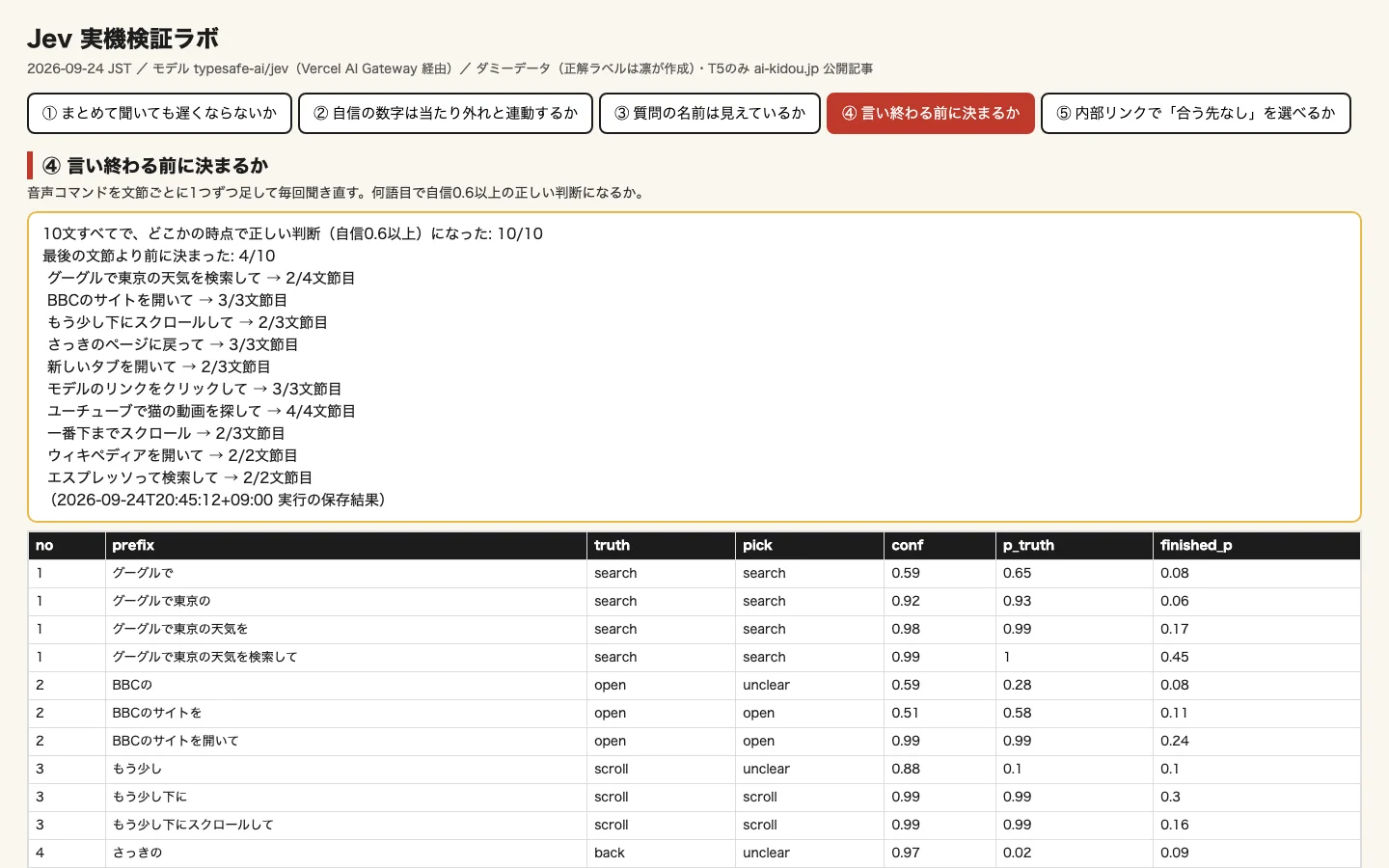This screenshot has width=1389, height=868.
Task: Click summary line '新しいタブを開いて → 2/3文節目'
Action: 159,366
